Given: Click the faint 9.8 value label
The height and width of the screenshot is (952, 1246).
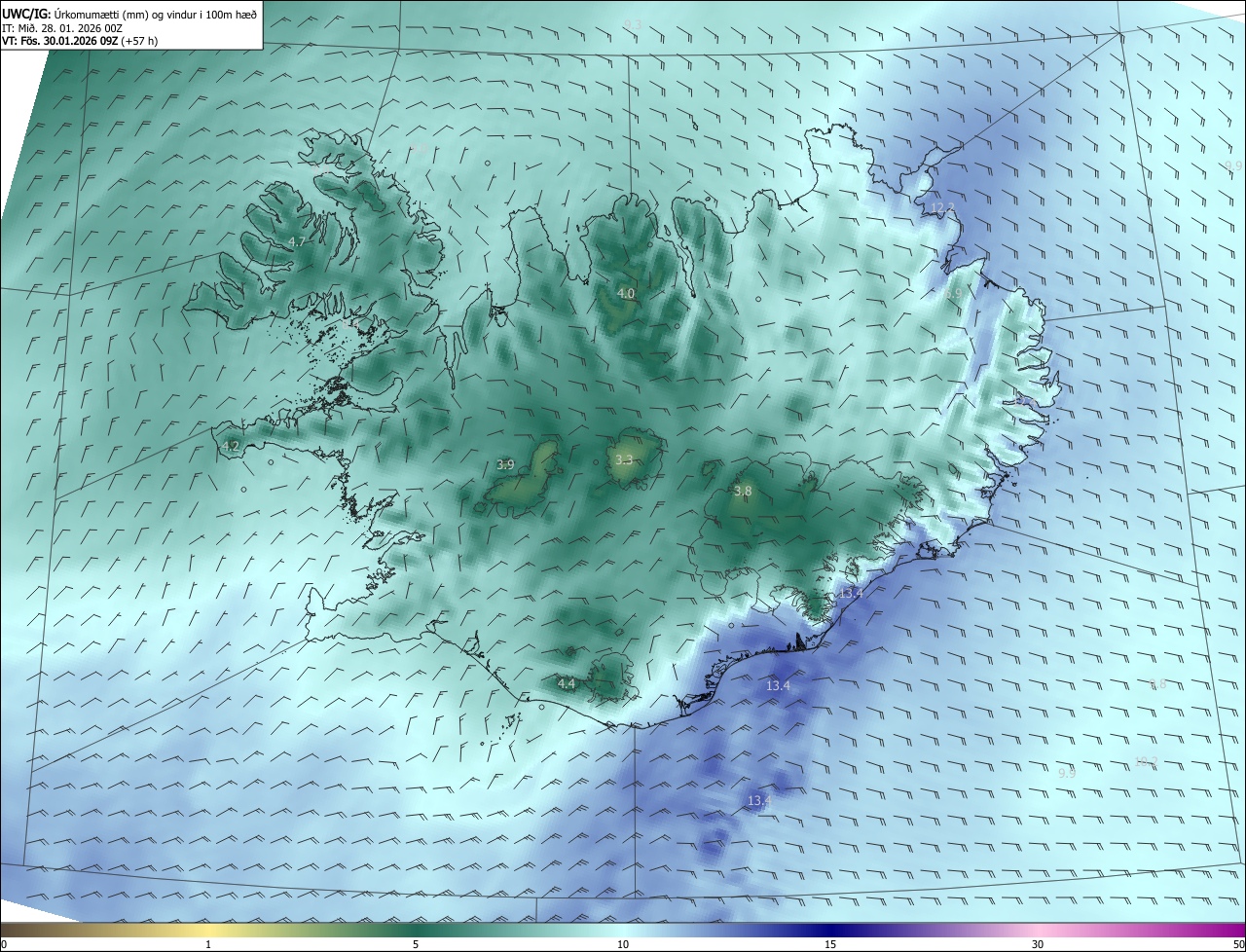Looking at the screenshot, I should click(x=1157, y=684).
